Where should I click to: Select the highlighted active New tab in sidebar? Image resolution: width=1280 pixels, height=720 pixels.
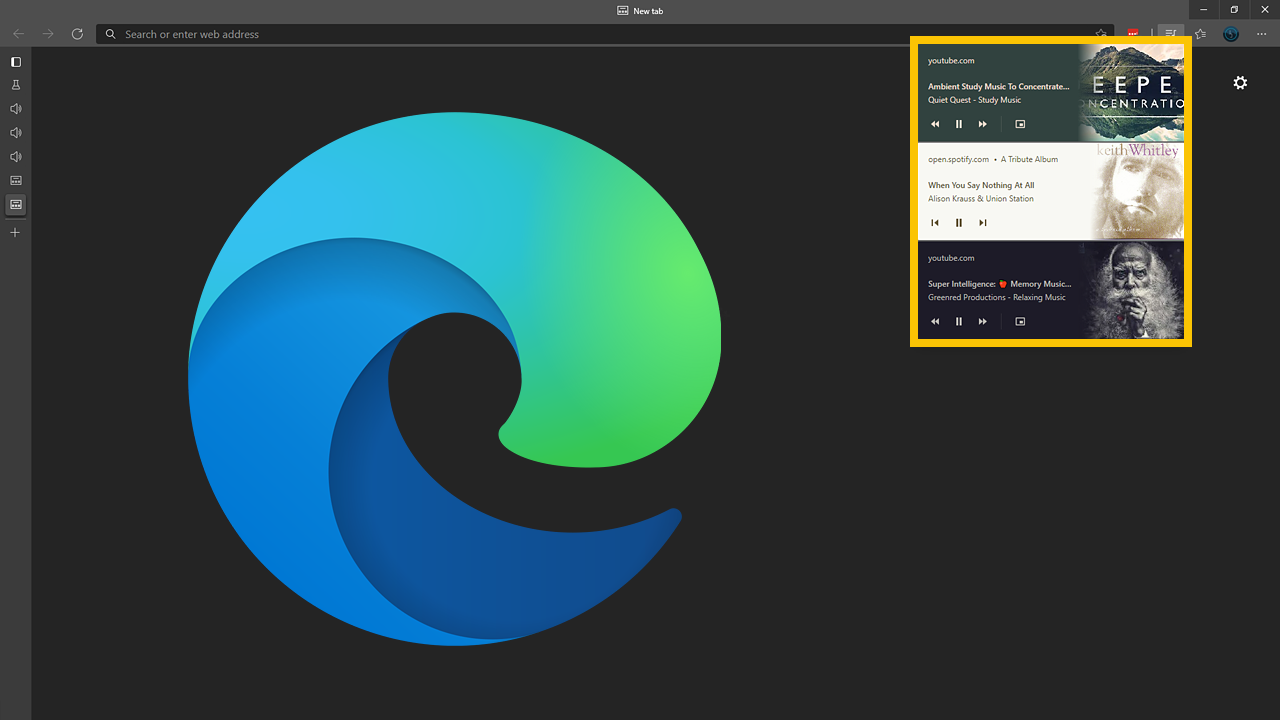click(x=15, y=205)
